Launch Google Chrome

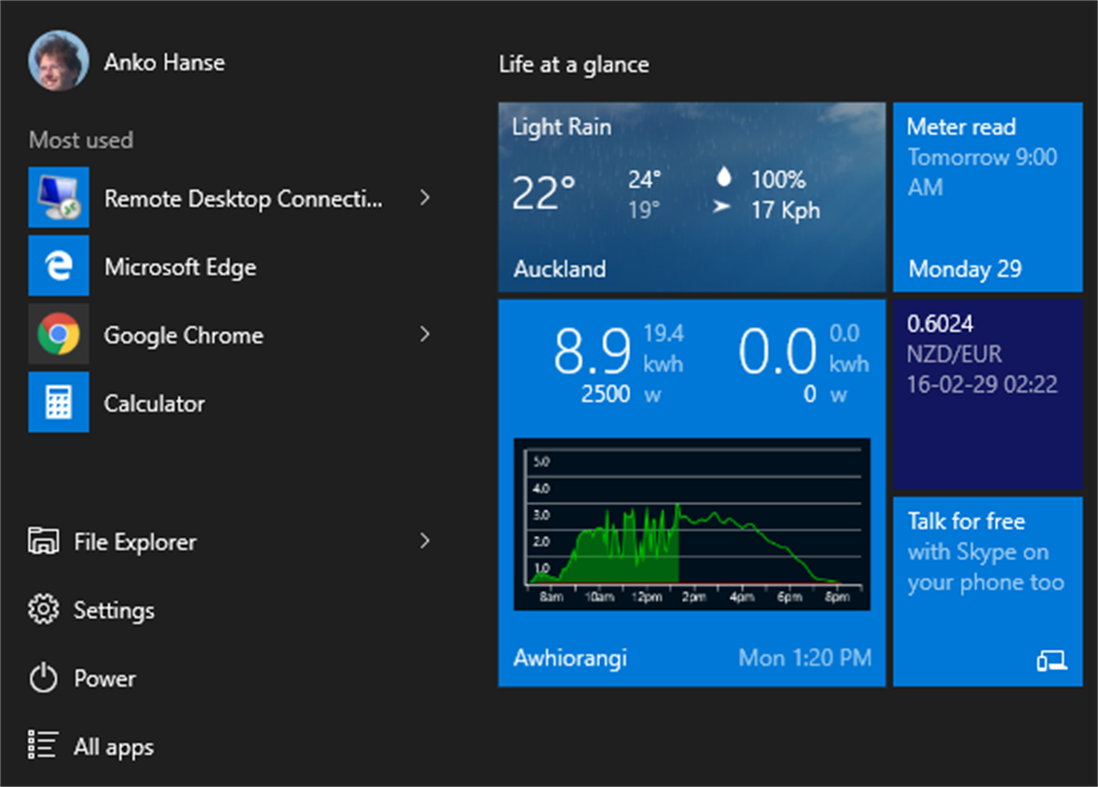(183, 335)
